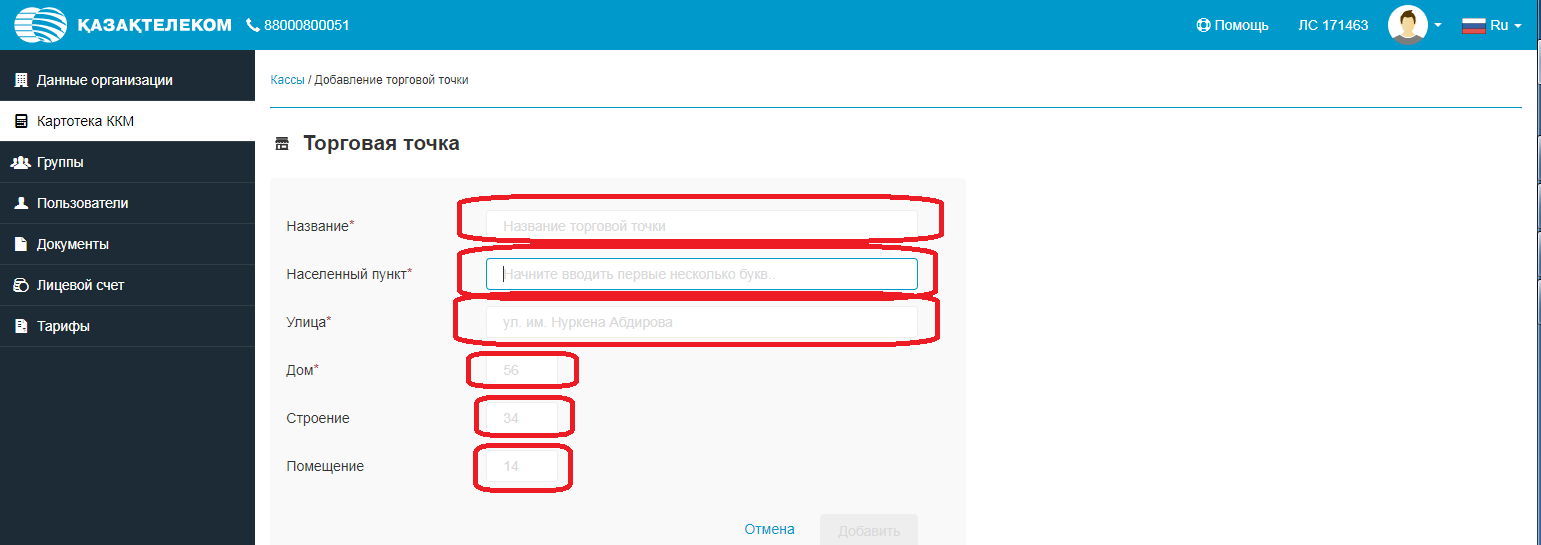Focus the Улица street field
This screenshot has height=545, width=1541.
pyautogui.click(x=702, y=322)
